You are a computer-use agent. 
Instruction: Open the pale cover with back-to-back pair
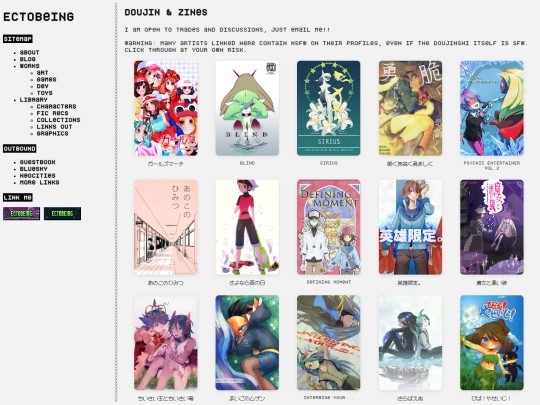coord(410,343)
